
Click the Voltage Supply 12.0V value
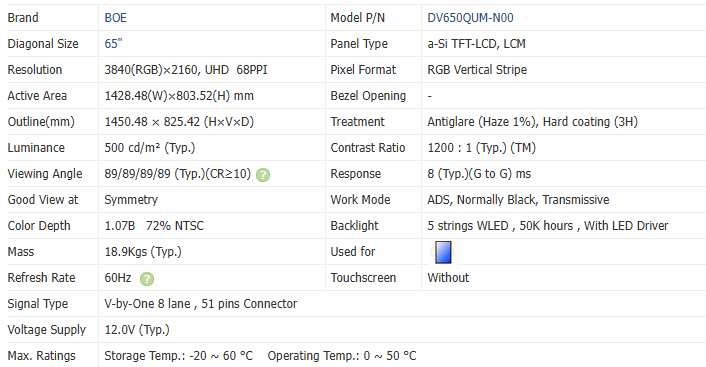click(137, 330)
